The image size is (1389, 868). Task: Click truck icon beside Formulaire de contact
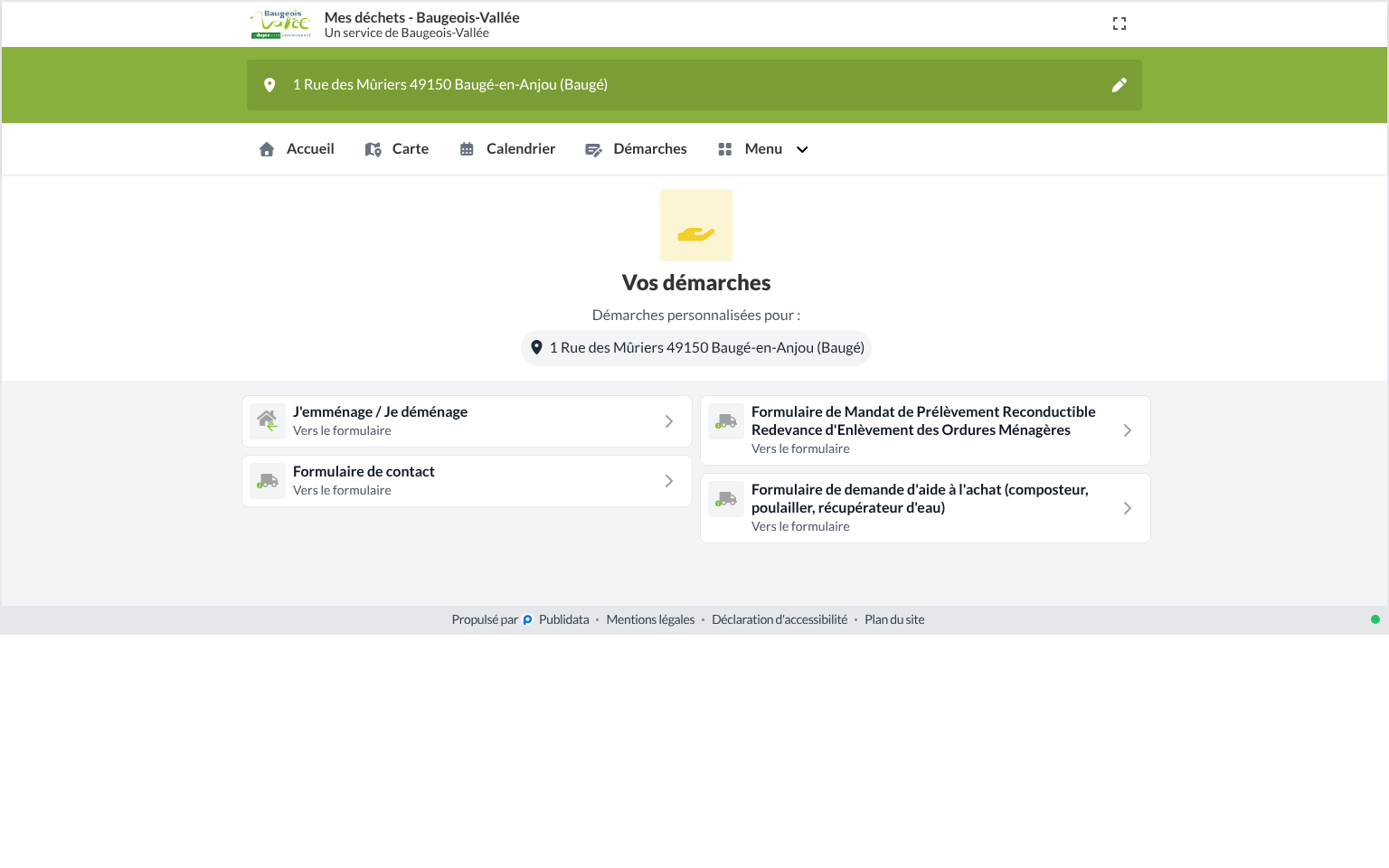(268, 481)
